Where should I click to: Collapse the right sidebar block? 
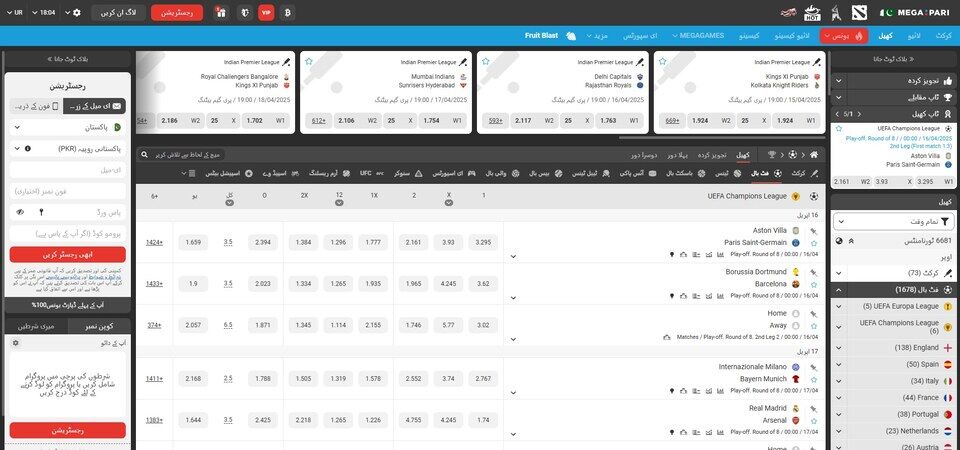(893, 59)
